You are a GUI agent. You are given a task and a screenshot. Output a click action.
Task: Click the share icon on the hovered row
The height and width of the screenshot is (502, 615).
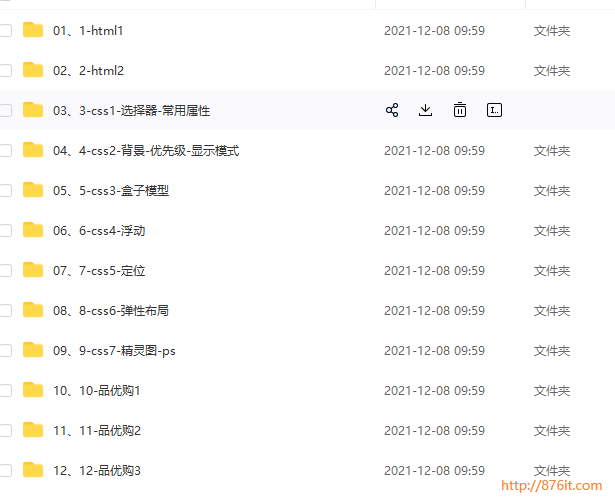point(392,110)
